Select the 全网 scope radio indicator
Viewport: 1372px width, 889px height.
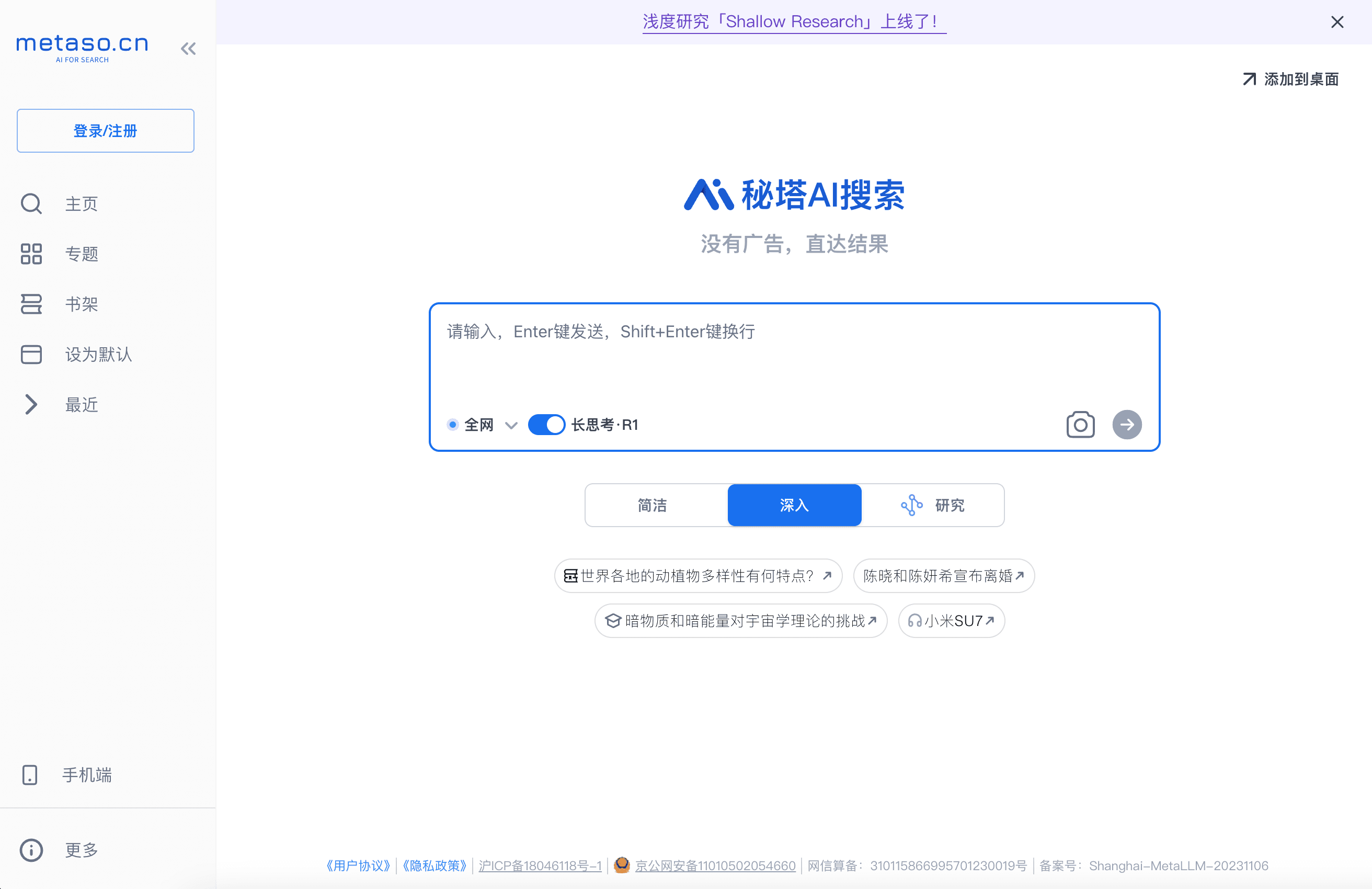click(453, 425)
